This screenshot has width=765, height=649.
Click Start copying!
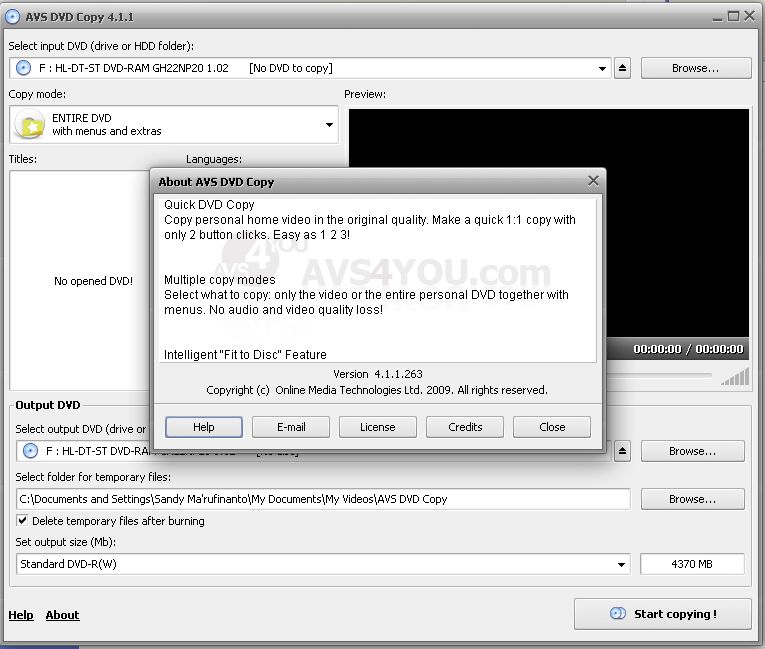[x=663, y=614]
